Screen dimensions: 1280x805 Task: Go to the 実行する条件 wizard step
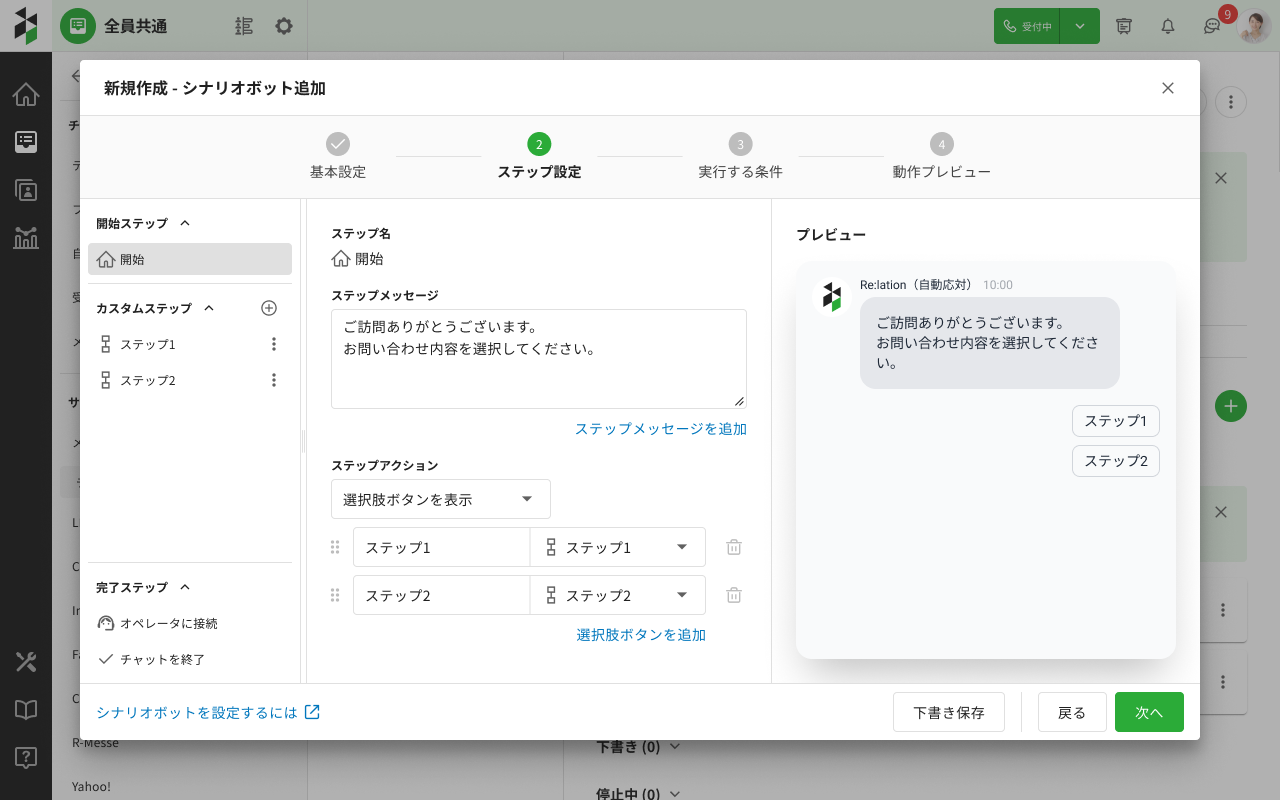(740, 156)
